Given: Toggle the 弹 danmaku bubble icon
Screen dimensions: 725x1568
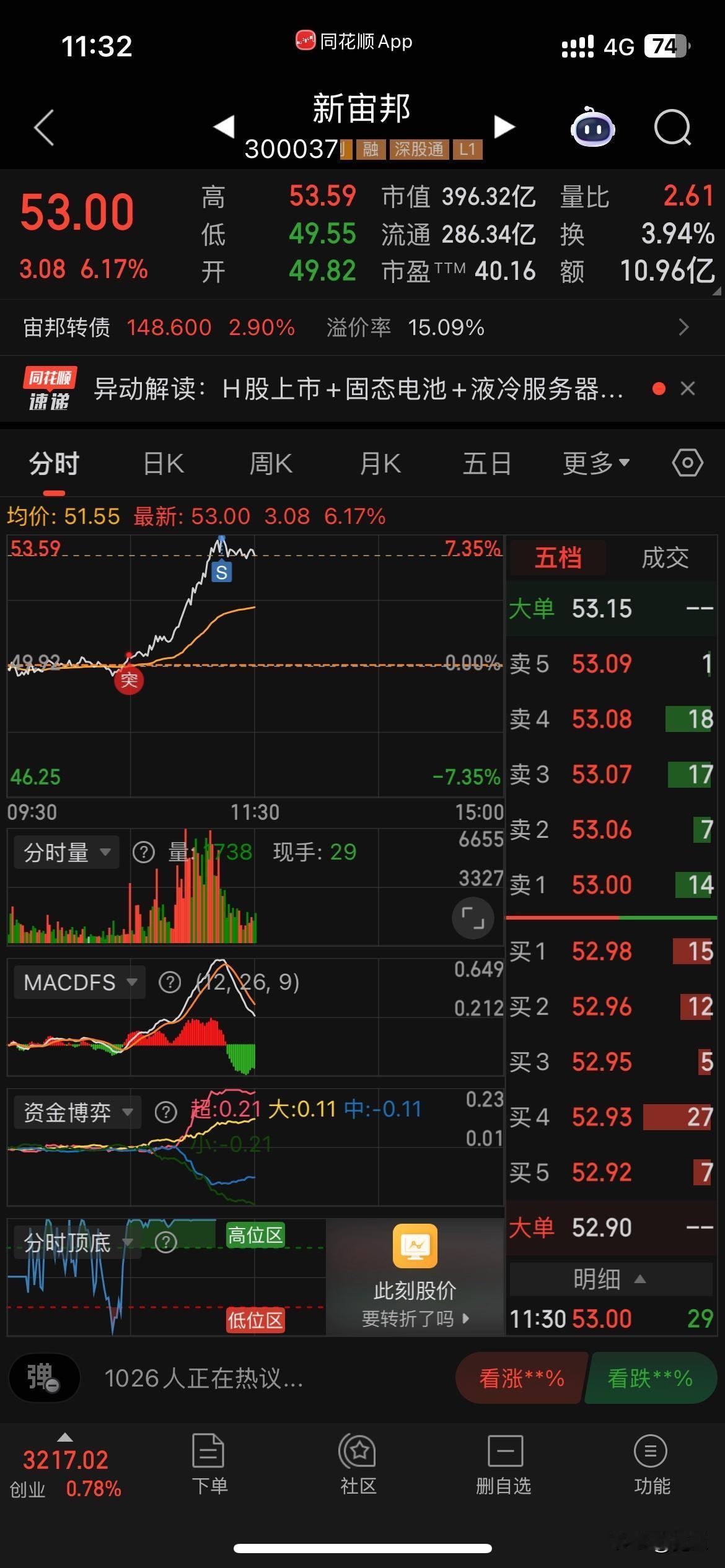Looking at the screenshot, I should coord(44,1379).
